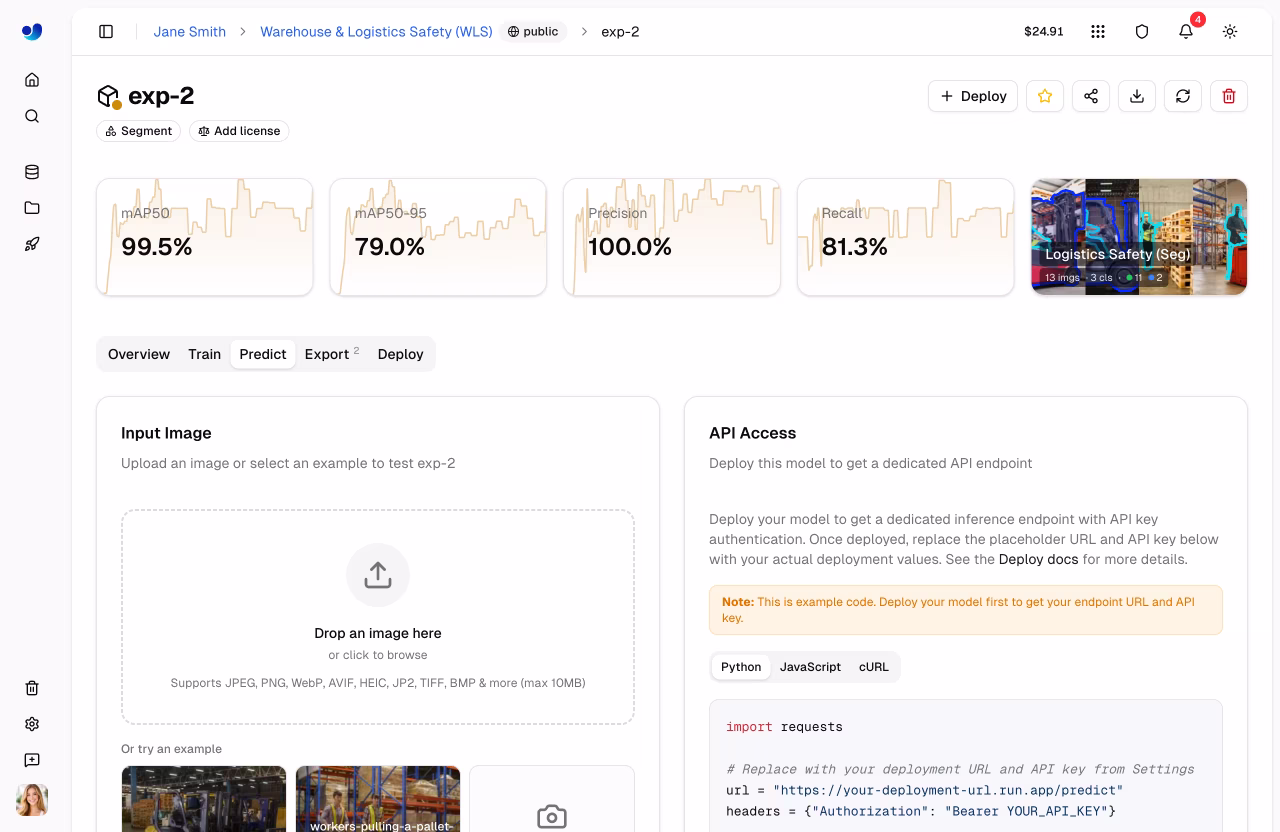This screenshot has width=1280, height=832.
Task: Open the apps grid menu
Action: (x=1098, y=32)
